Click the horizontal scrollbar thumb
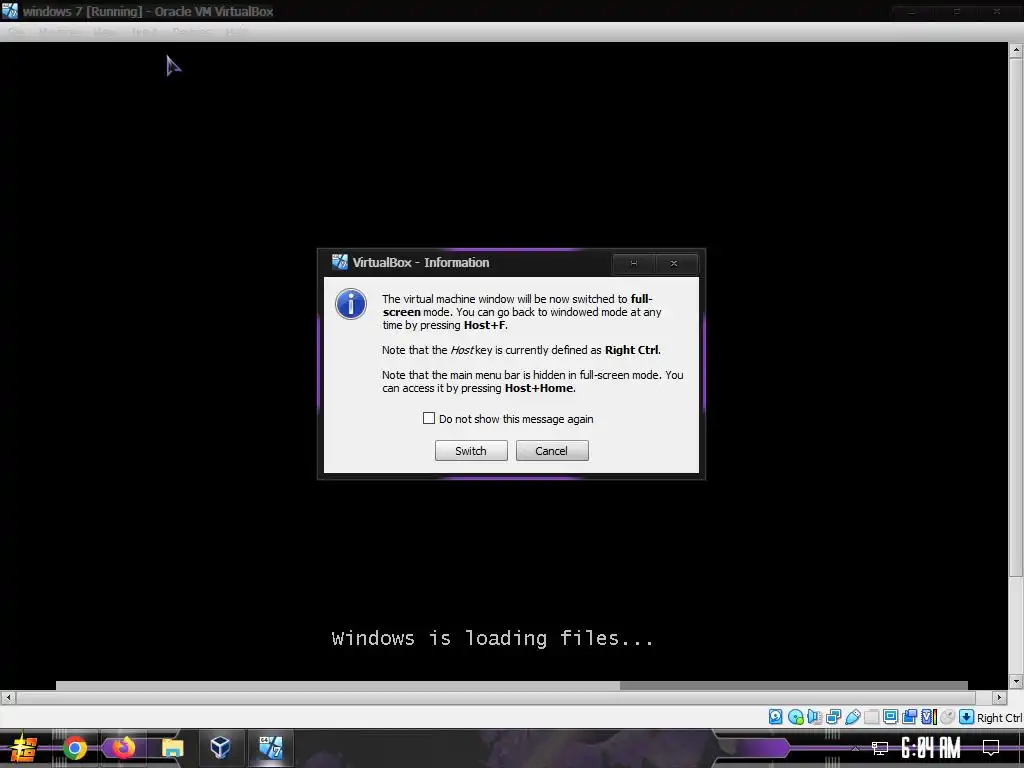The image size is (1024, 768). pos(496,697)
